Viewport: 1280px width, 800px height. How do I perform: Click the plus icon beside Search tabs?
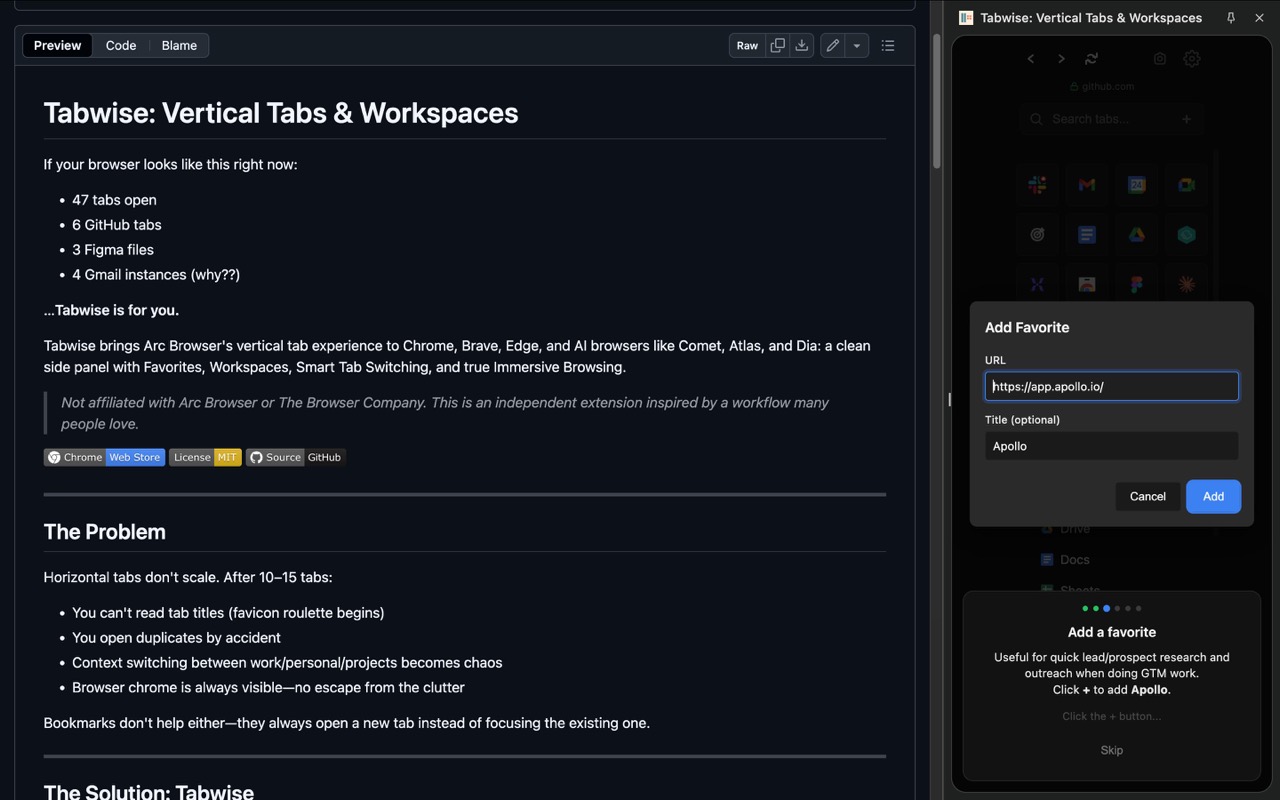pos(1187,119)
